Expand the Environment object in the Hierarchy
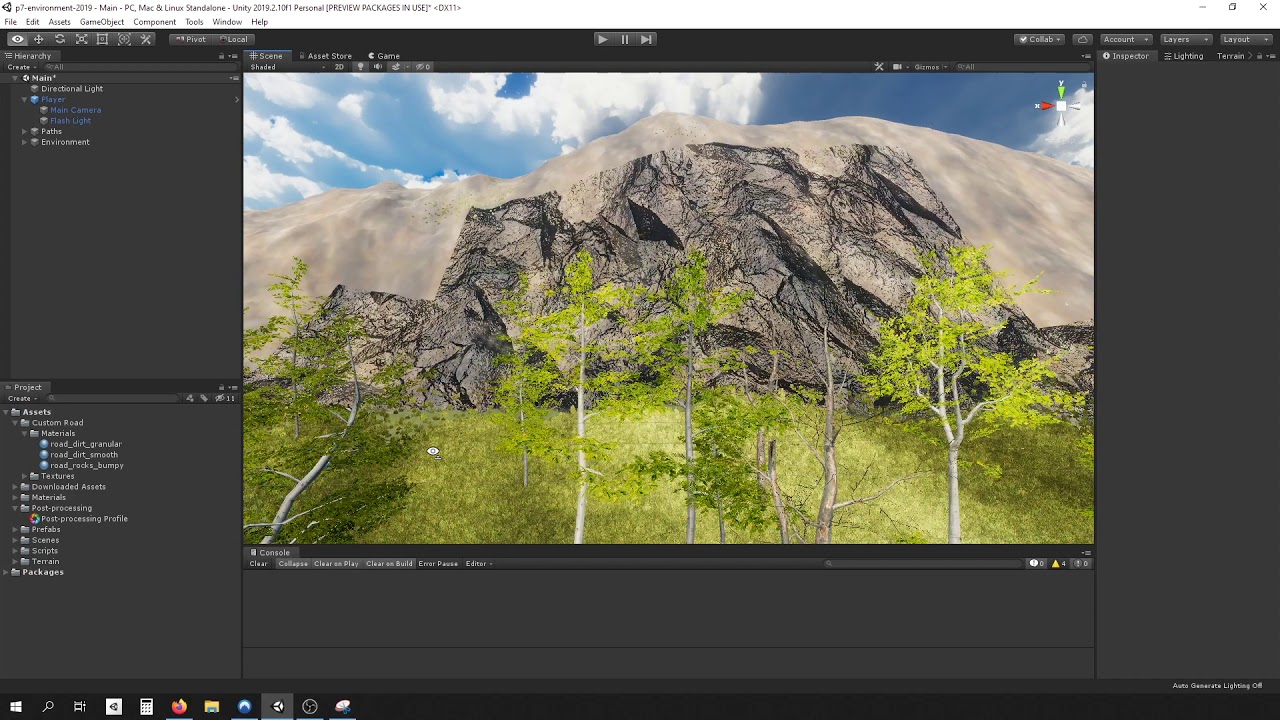The height and width of the screenshot is (720, 1280). (x=23, y=141)
